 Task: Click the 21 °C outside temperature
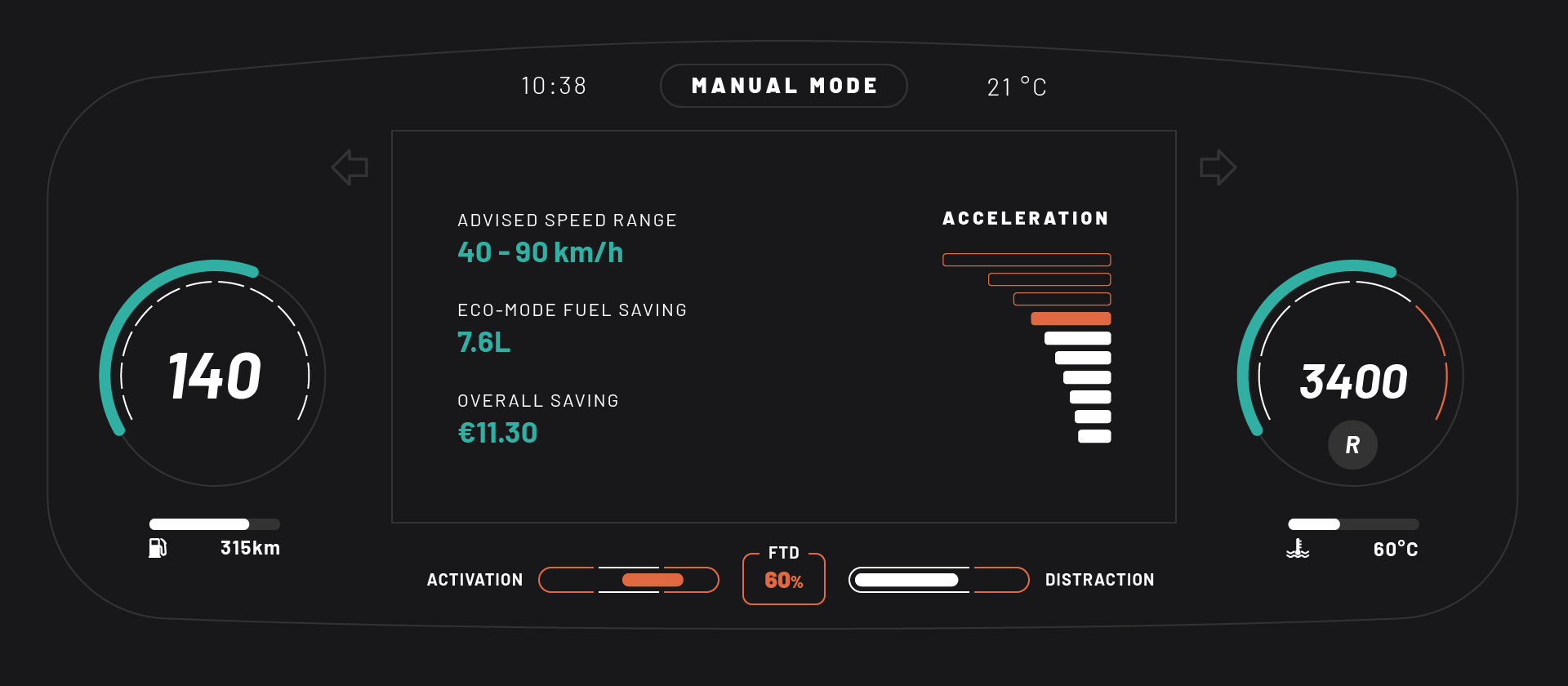[1017, 87]
